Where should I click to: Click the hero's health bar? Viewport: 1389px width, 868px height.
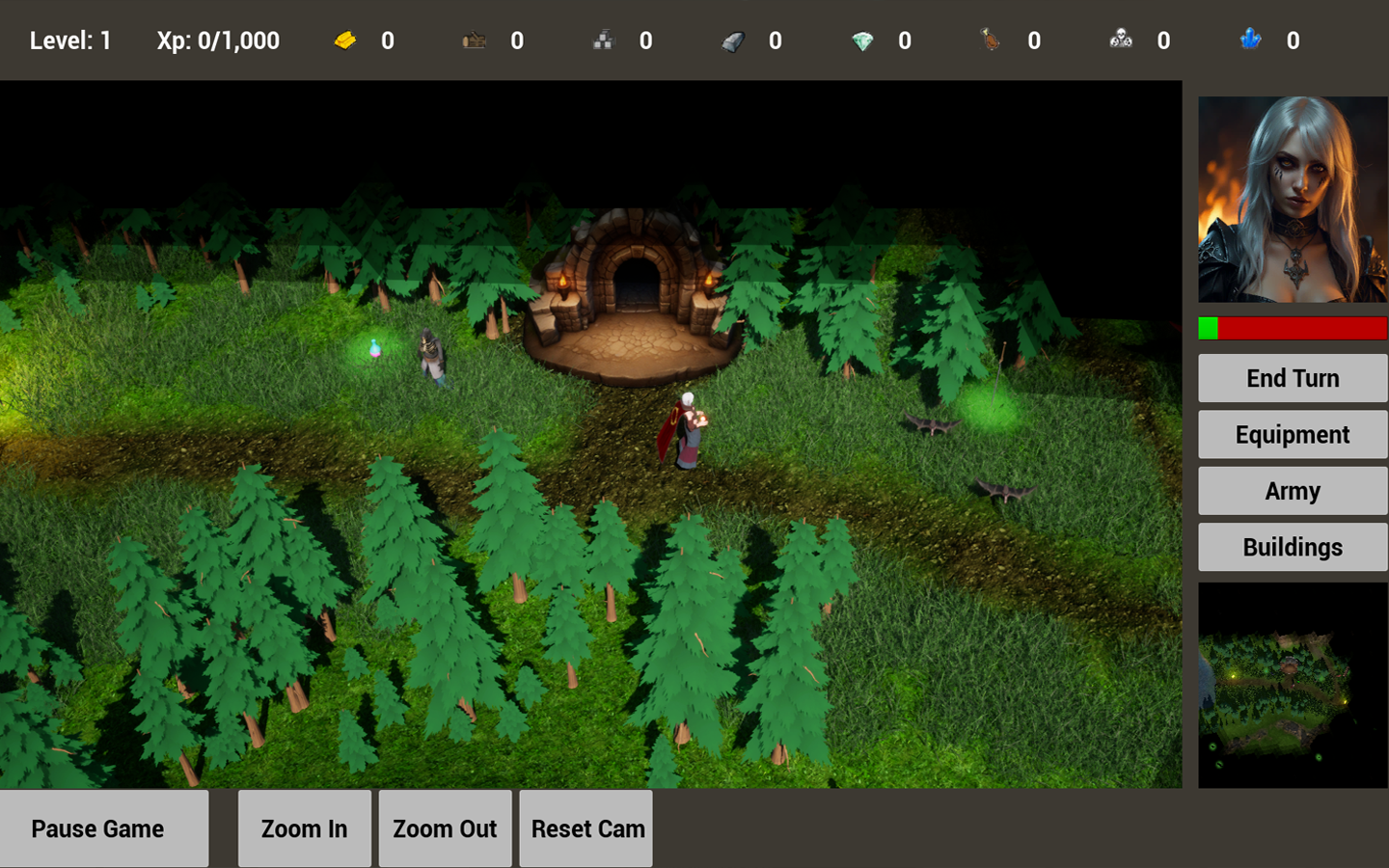click(1293, 328)
